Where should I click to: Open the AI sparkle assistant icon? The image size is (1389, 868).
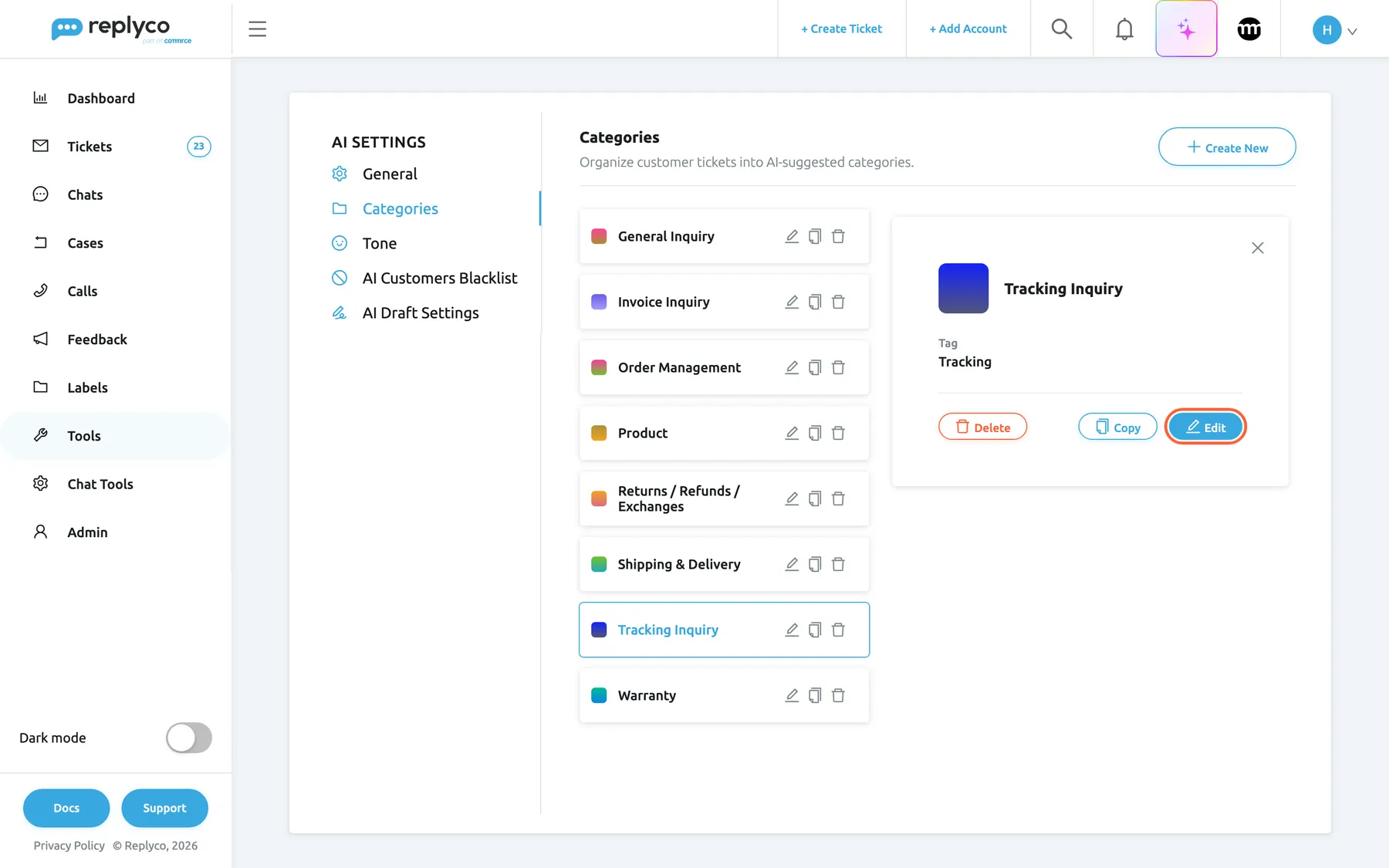pyautogui.click(x=1186, y=29)
